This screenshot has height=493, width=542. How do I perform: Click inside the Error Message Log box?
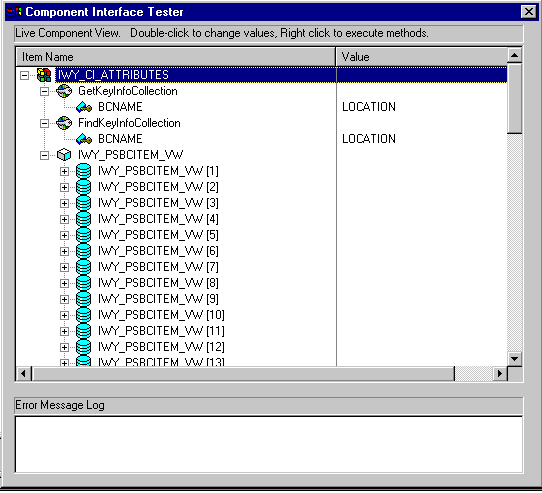[269, 445]
